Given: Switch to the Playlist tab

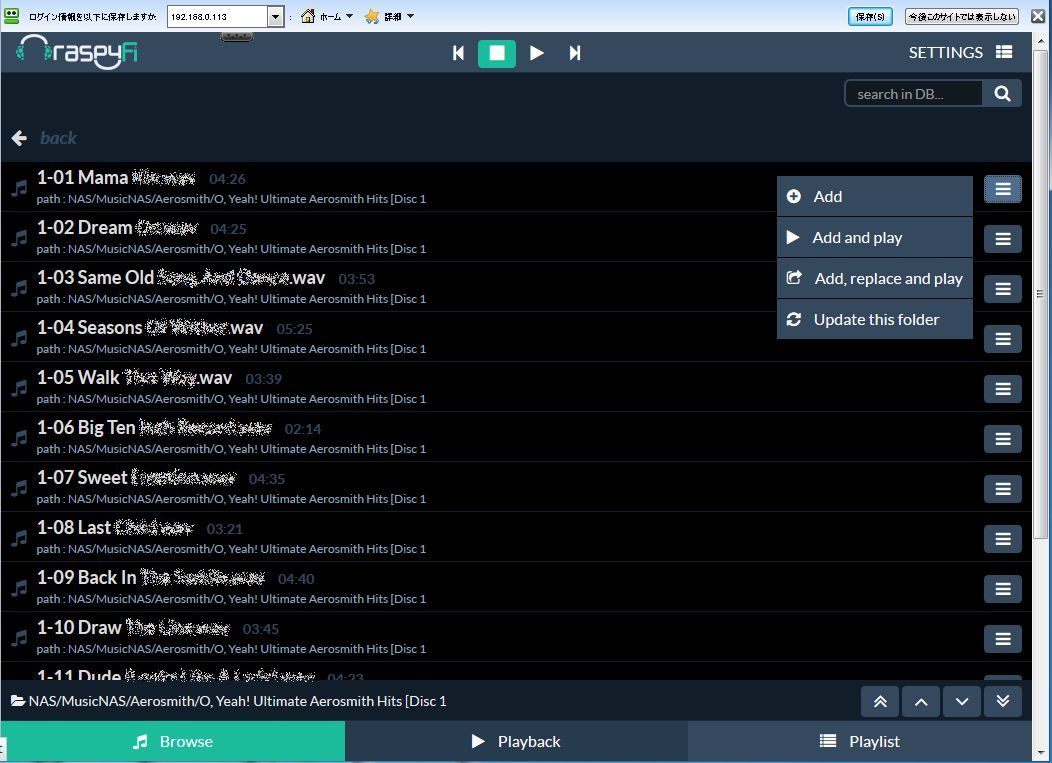Looking at the screenshot, I should [860, 742].
